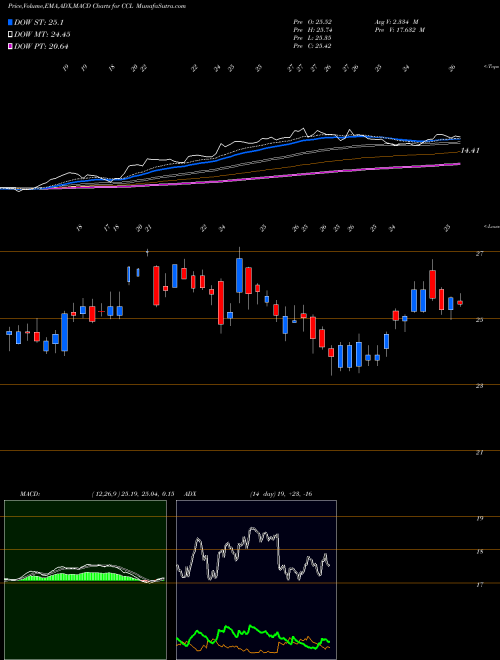Image resolution: width=500 pixels, height=660 pixels.
Task: Click the 18 axis label beside ADX
Action: pyautogui.click(x=479, y=552)
